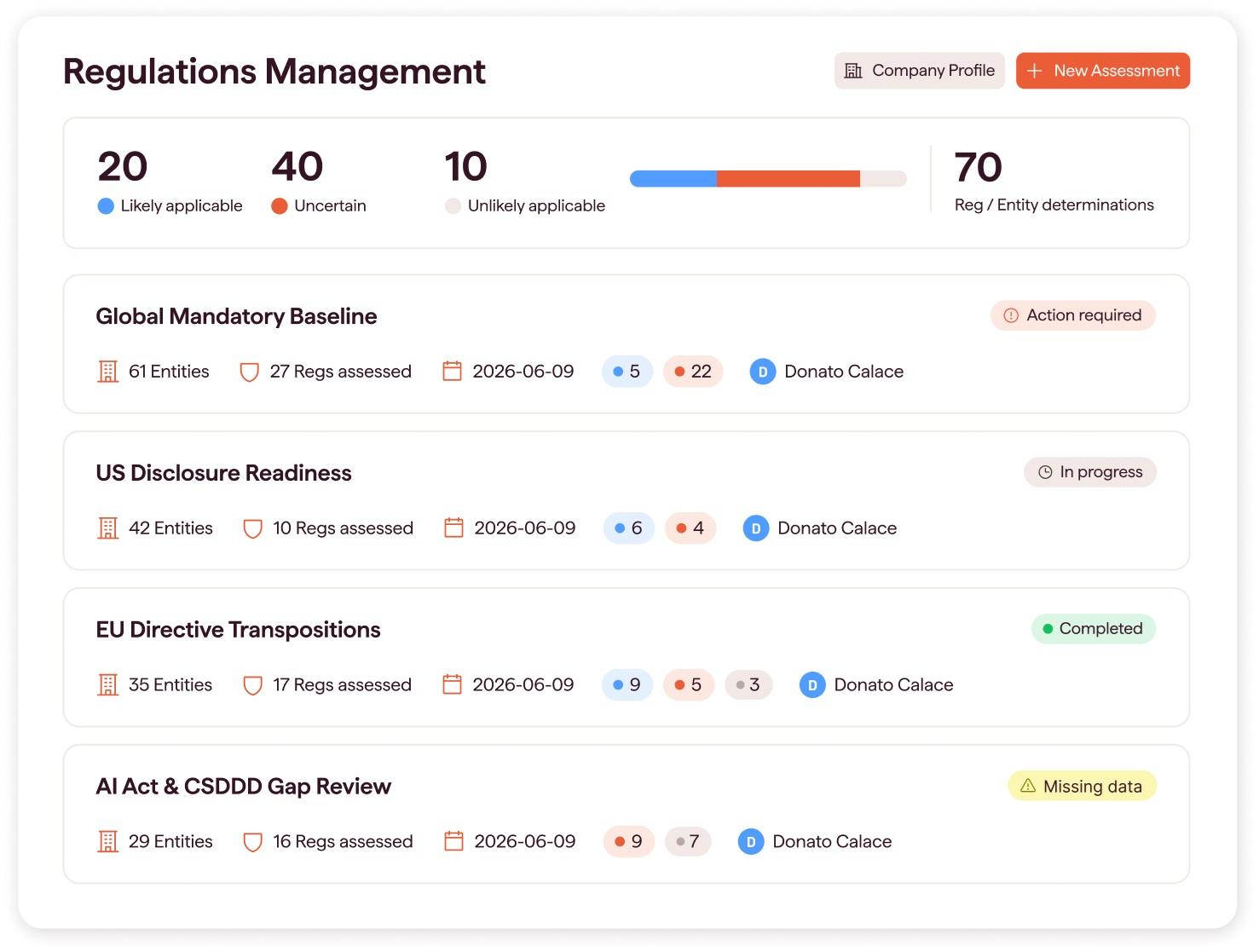The height and width of the screenshot is (952, 1259).
Task: Click the avatar icon in US Disclosure Readiness card
Action: click(x=756, y=528)
